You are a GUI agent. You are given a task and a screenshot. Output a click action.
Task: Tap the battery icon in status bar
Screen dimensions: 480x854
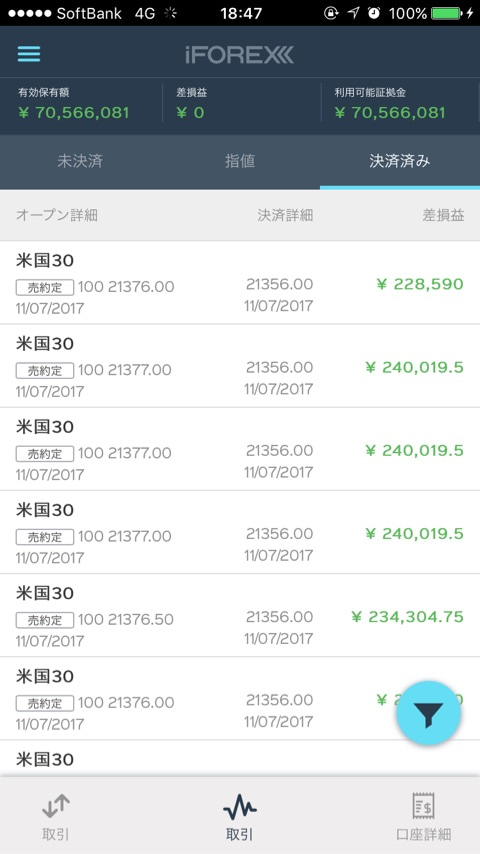pos(446,13)
